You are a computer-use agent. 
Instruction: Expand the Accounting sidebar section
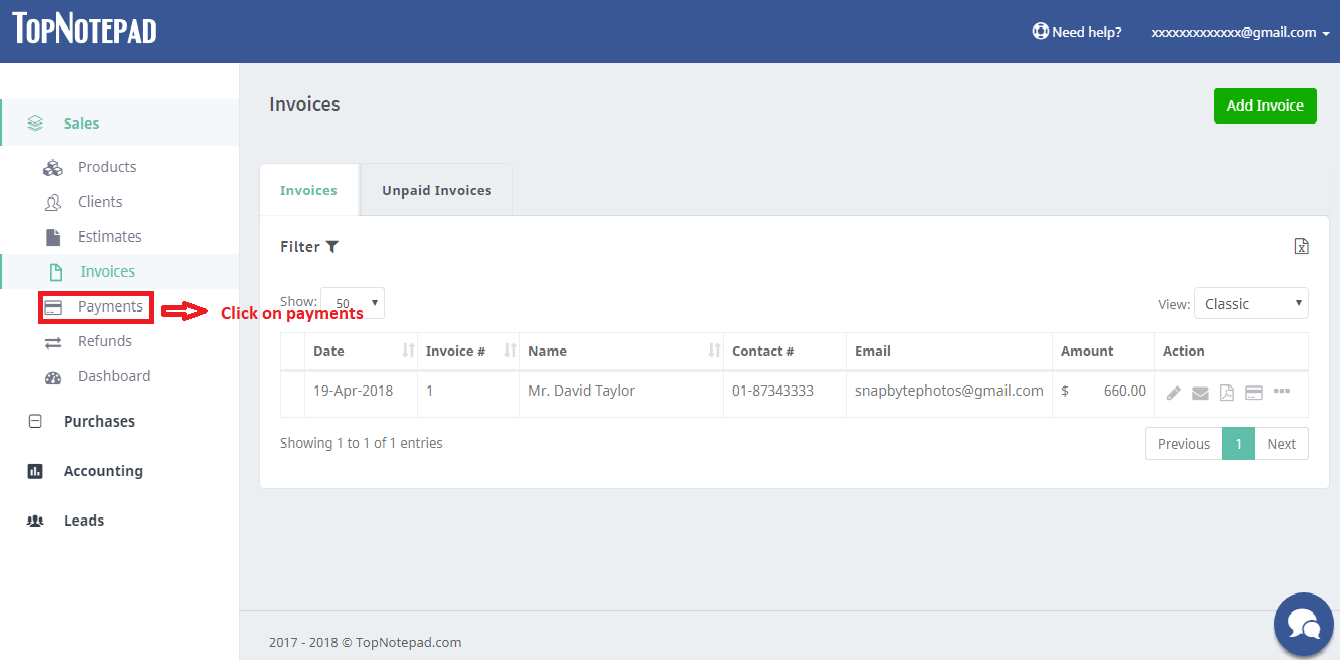pos(103,471)
